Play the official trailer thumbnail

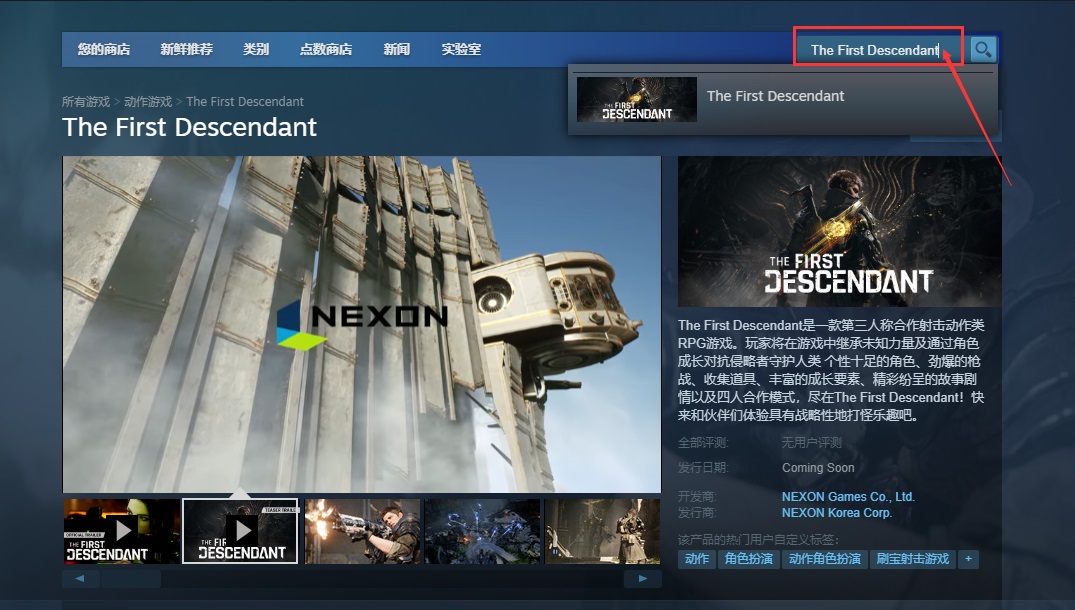tap(121, 531)
